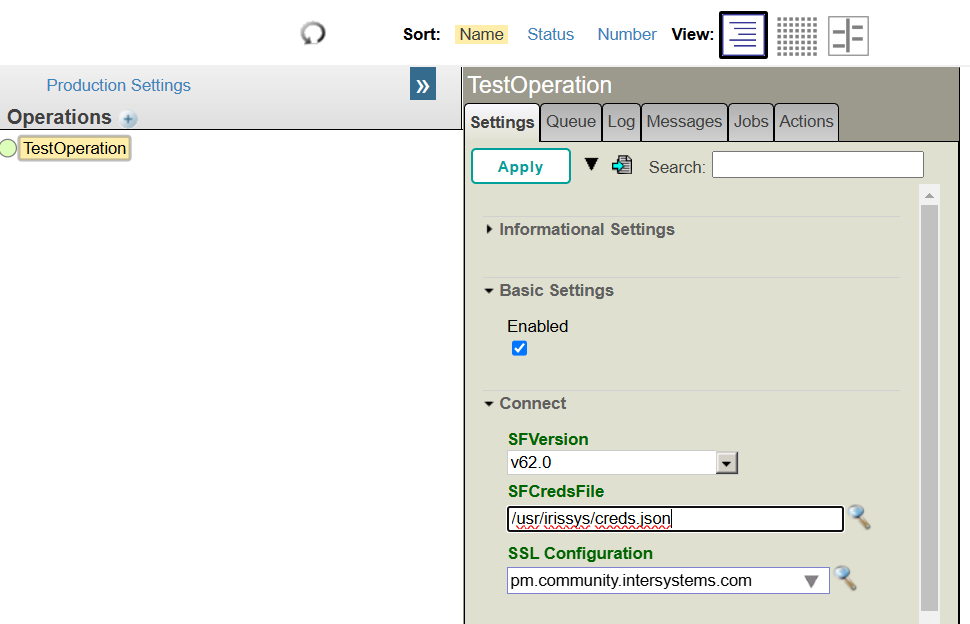Switch to split columns view icon
This screenshot has width=970, height=624.
(x=848, y=36)
